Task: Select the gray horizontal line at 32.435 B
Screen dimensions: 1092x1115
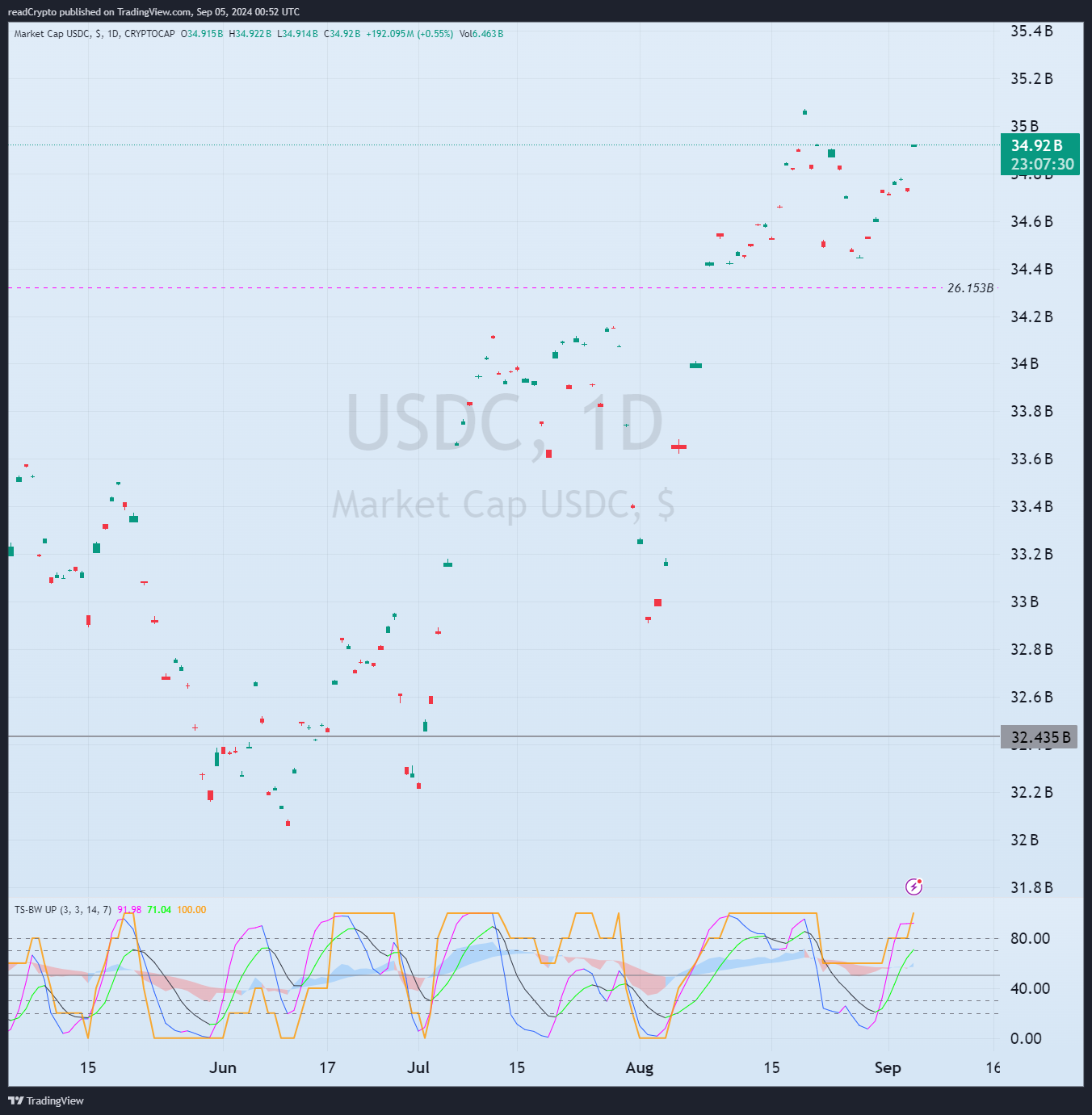Action: click(x=504, y=736)
